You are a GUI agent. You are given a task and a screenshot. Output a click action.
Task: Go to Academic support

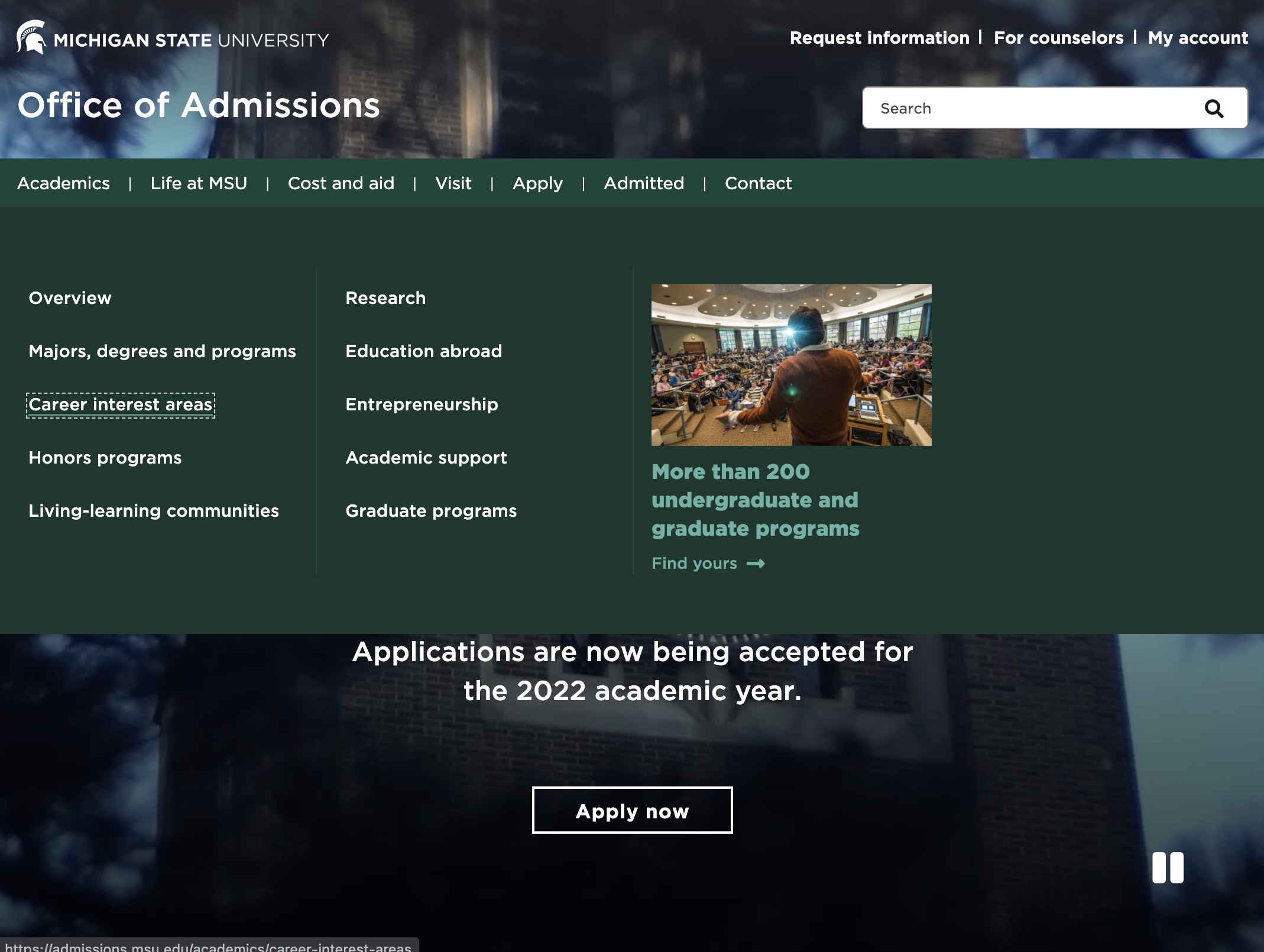426,458
